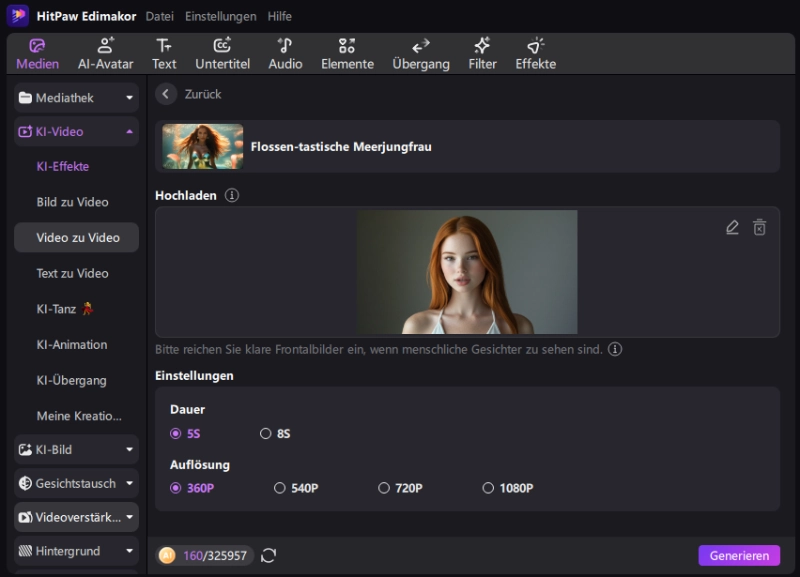This screenshot has width=800, height=577.
Task: Go back with the Zurück button
Action: (x=166, y=94)
